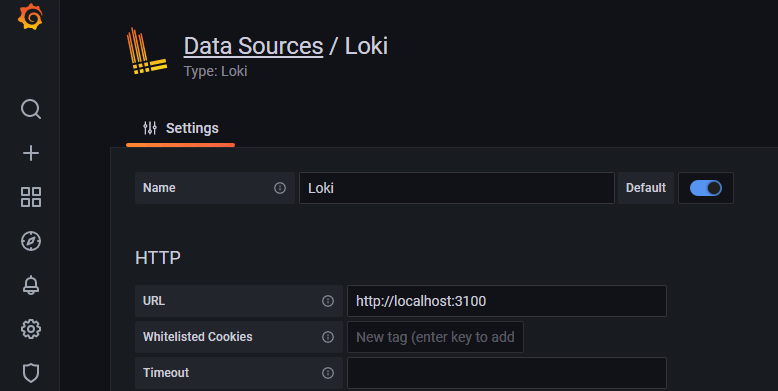Open the Explore compass icon
Image resolution: width=778 pixels, height=391 pixels.
pyautogui.click(x=31, y=241)
